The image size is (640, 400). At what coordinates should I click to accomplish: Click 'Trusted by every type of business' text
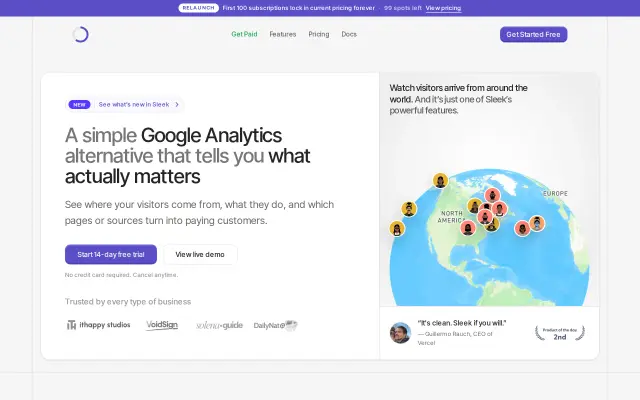[x=128, y=302]
